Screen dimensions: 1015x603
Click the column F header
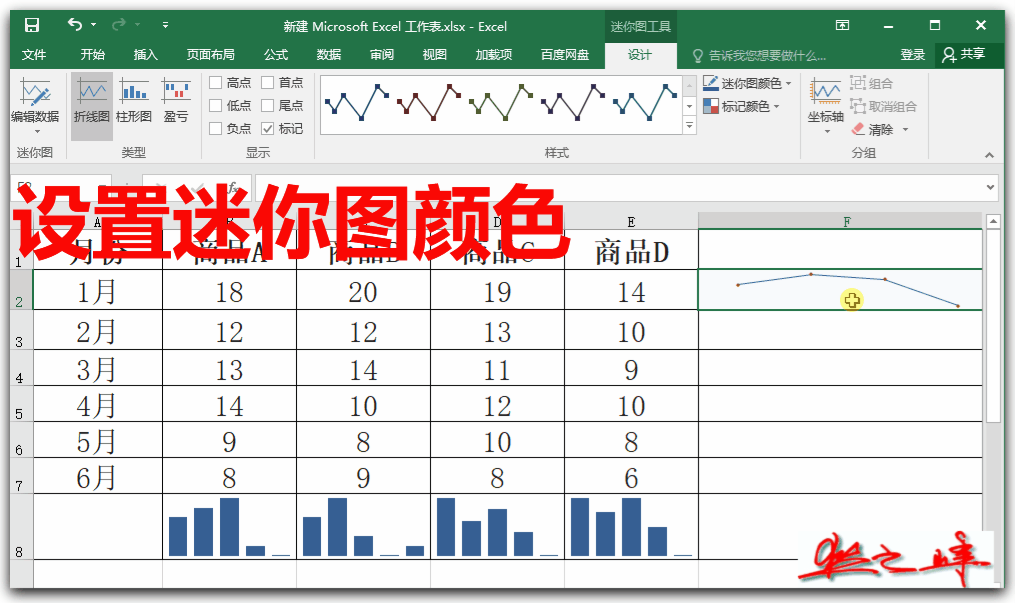point(840,221)
